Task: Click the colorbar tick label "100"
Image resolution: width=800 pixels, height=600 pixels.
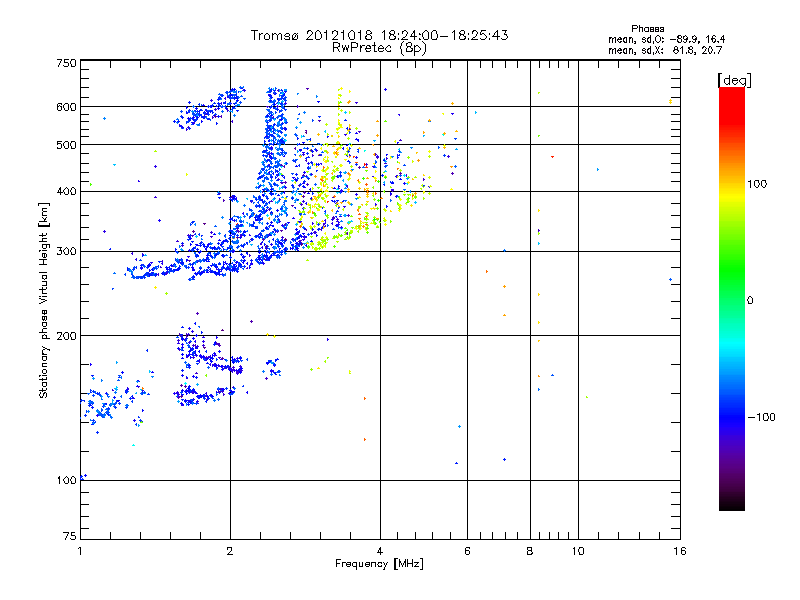Action: 757,184
